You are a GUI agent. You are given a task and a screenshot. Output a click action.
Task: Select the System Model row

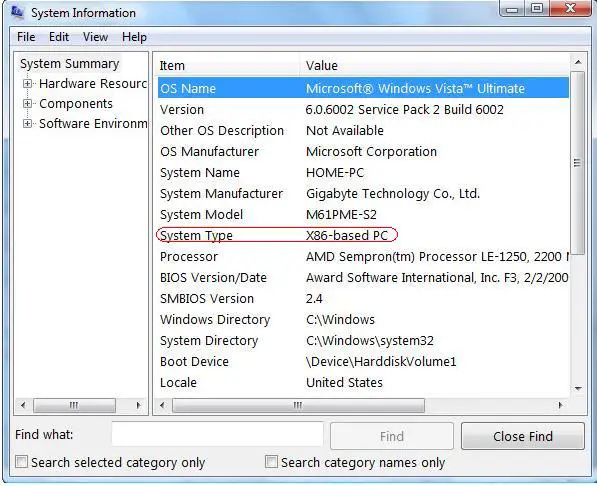coord(363,214)
